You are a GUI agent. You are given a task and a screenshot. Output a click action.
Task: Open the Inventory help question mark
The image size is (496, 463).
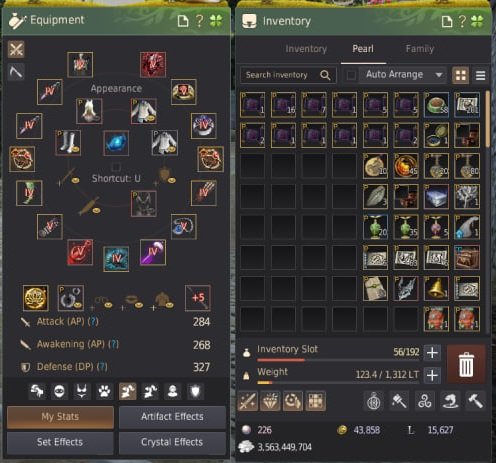point(462,21)
